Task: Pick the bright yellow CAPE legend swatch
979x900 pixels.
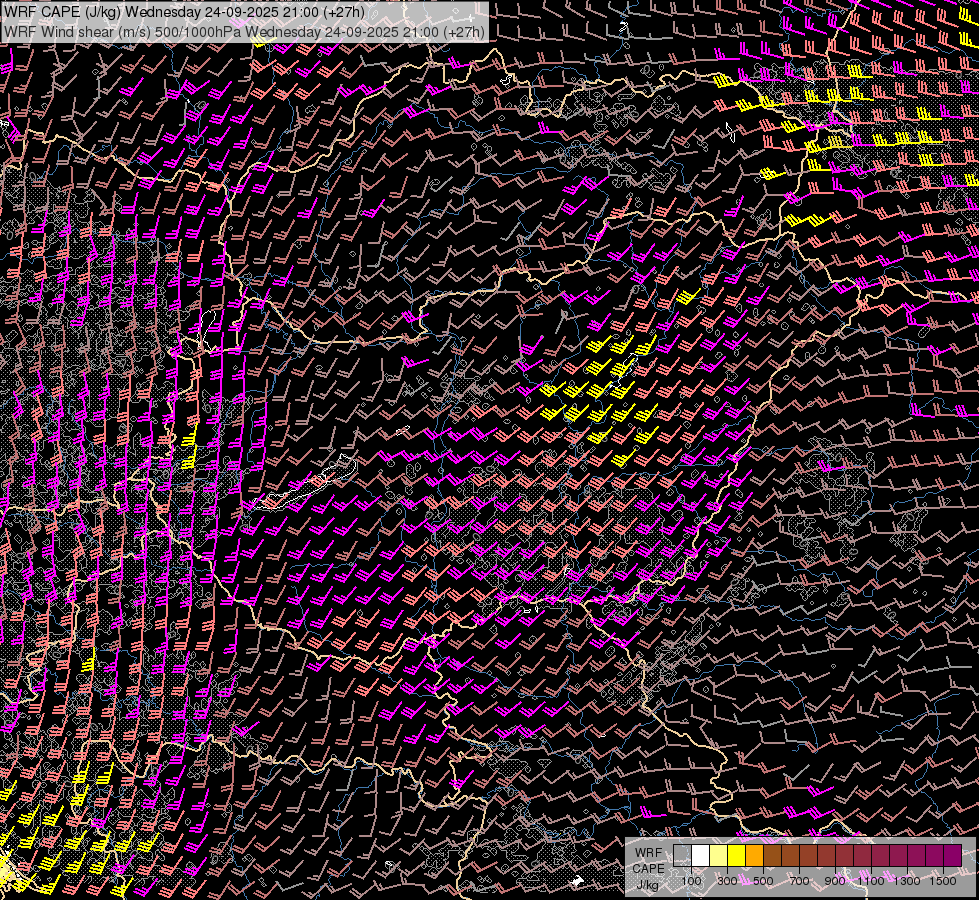Action: coord(737,856)
